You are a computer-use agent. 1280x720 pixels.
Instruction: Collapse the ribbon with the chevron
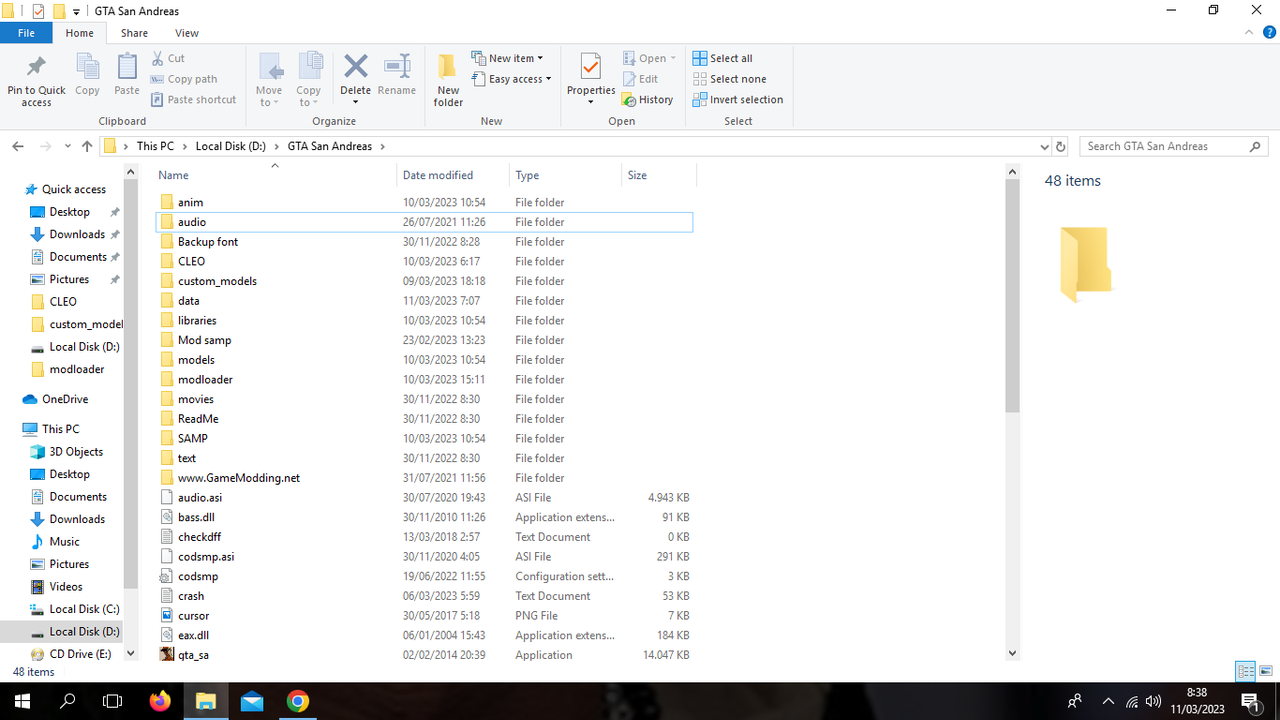(x=1248, y=33)
